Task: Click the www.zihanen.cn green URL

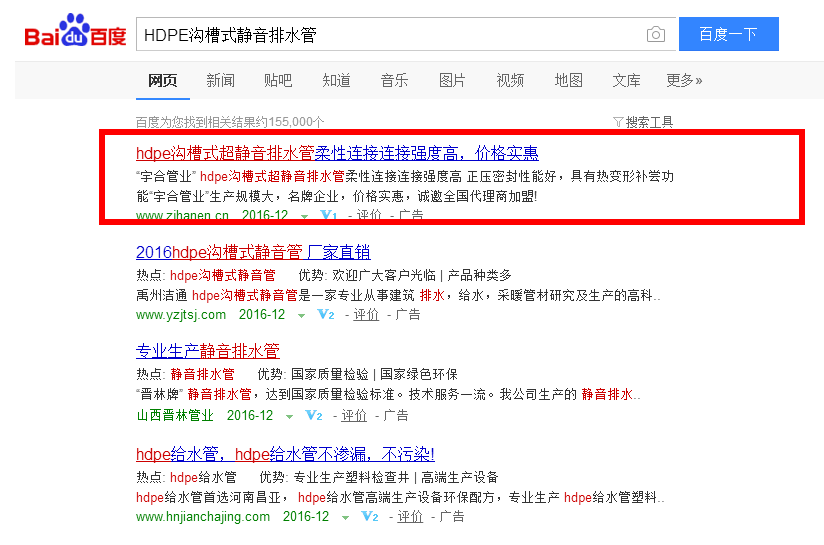Action: click(182, 215)
